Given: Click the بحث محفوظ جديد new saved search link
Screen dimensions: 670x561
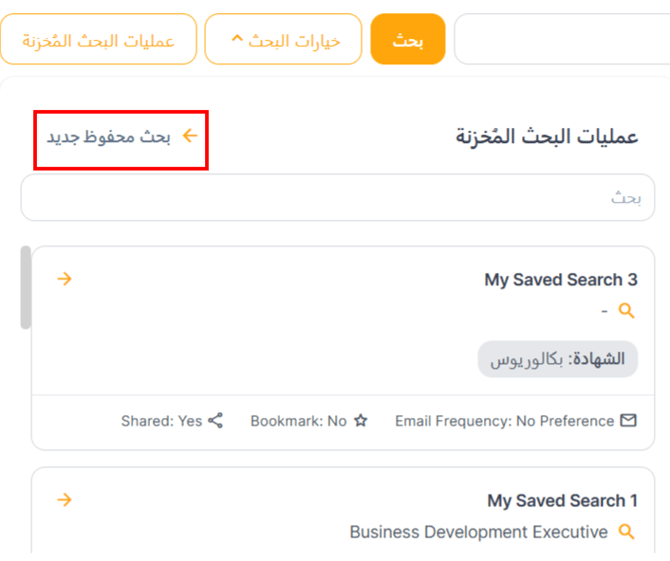Looking at the screenshot, I should point(109,137).
